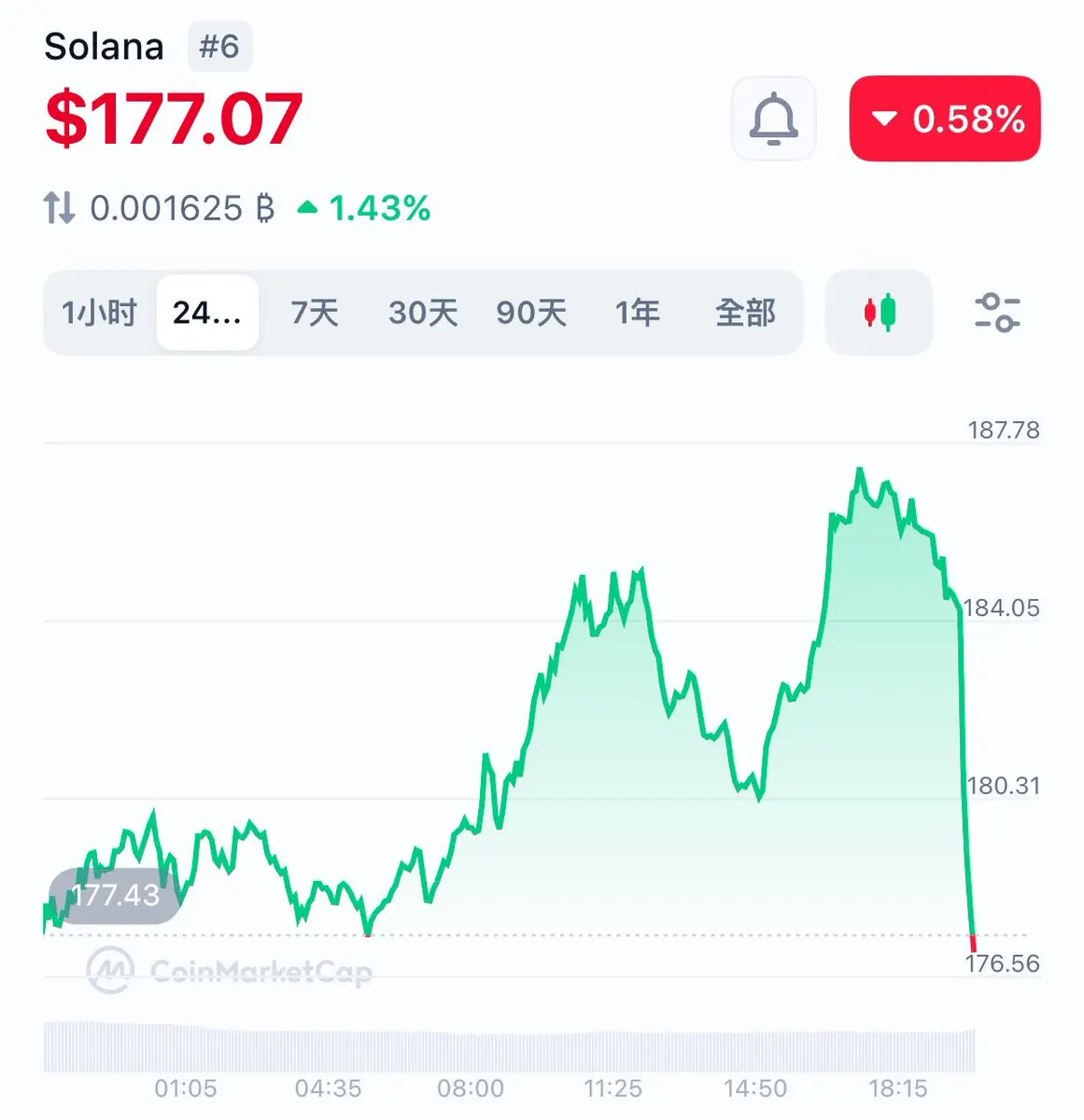This screenshot has width=1084, height=1120.
Task: Select the 全部 time range
Action: pos(745,313)
